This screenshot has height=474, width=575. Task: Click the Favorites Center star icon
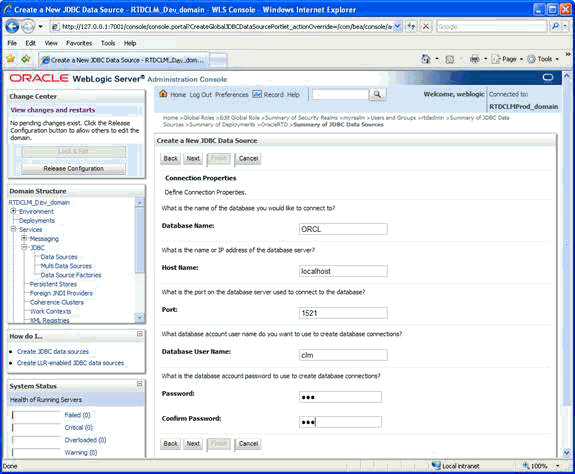(x=11, y=59)
